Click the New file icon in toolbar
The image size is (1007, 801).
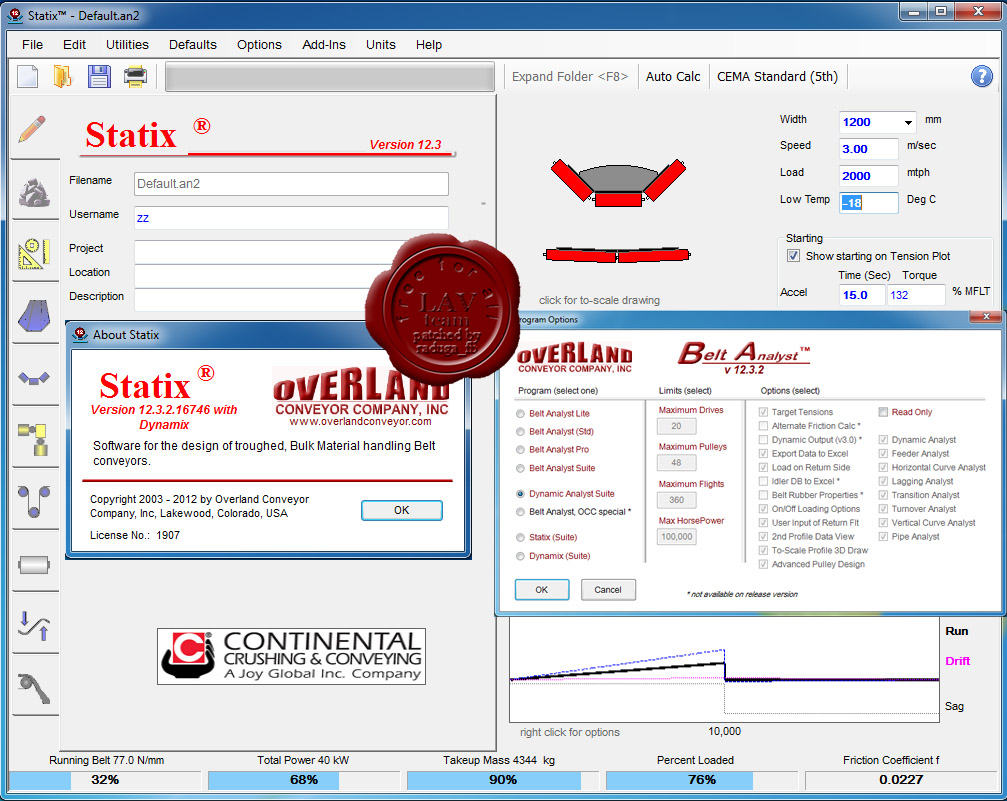pyautogui.click(x=28, y=77)
